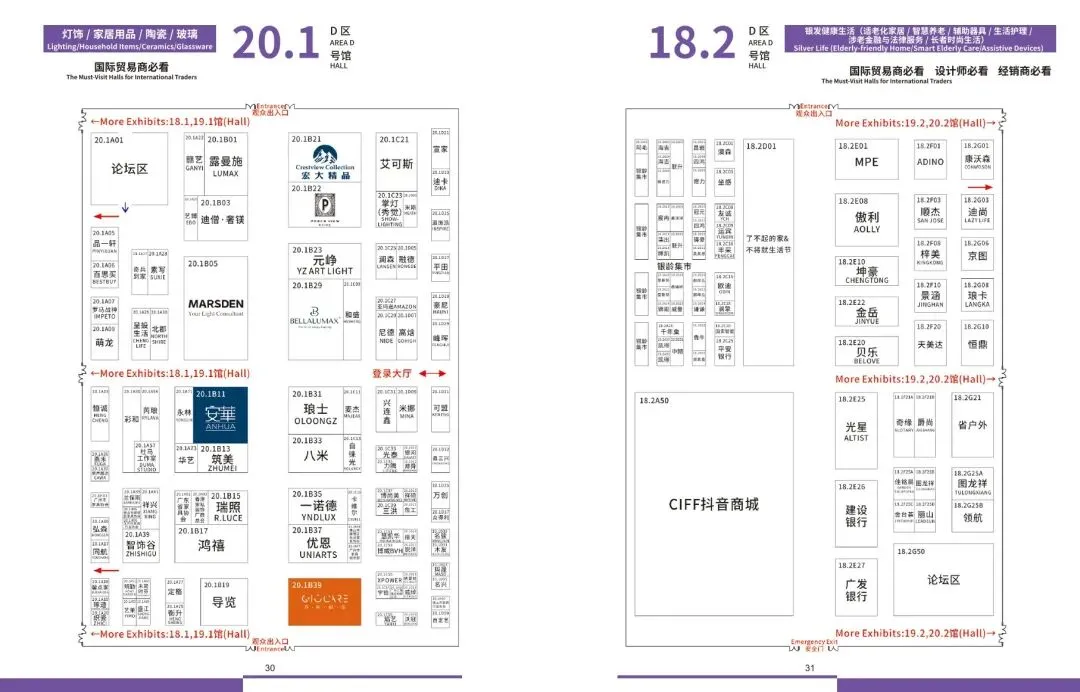Viewport: 1080px width, 692px height.
Task: Select booth 18.2G08 琅卡 LANGKA
Action: [977, 295]
